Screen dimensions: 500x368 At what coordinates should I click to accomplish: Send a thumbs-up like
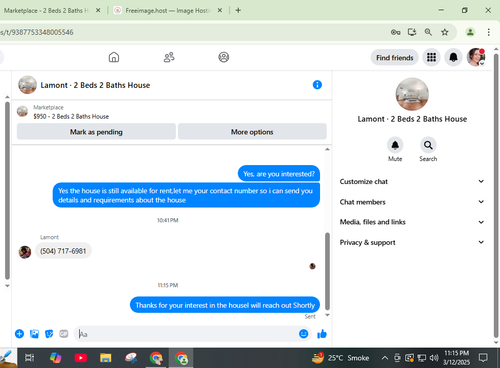click(322, 334)
